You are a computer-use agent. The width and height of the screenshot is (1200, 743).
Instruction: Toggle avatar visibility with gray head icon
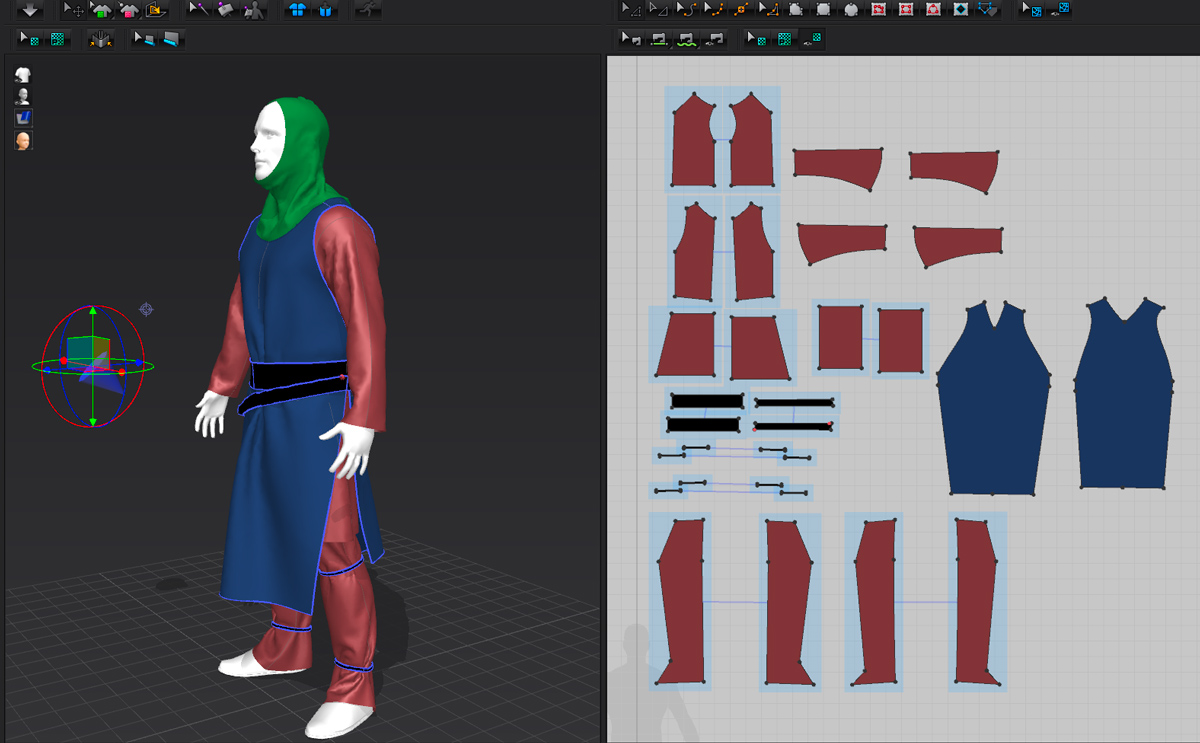(x=23, y=96)
